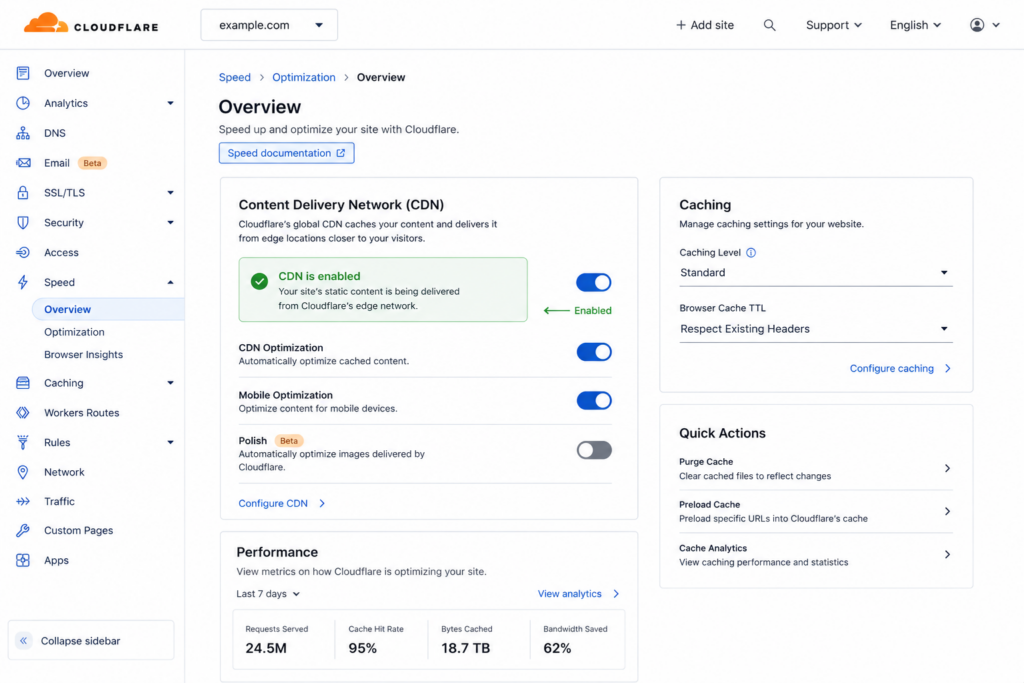1024x683 pixels.
Task: Click the Email envelope icon
Action: pos(23,163)
